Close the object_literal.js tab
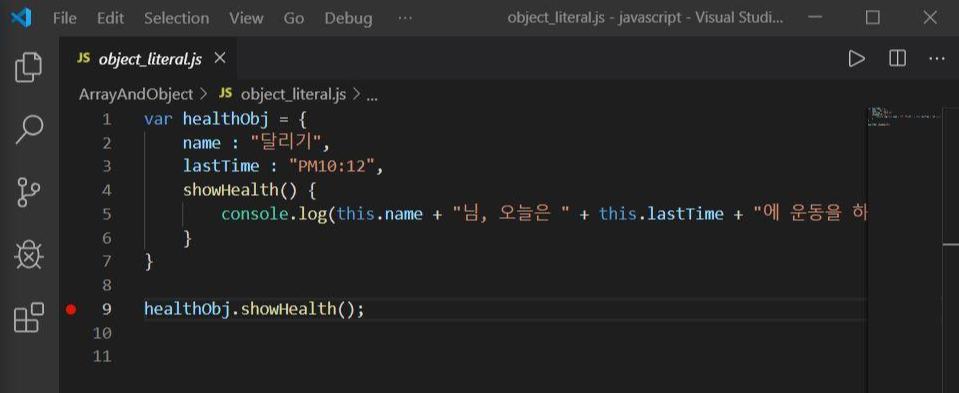959x393 pixels. (x=220, y=58)
